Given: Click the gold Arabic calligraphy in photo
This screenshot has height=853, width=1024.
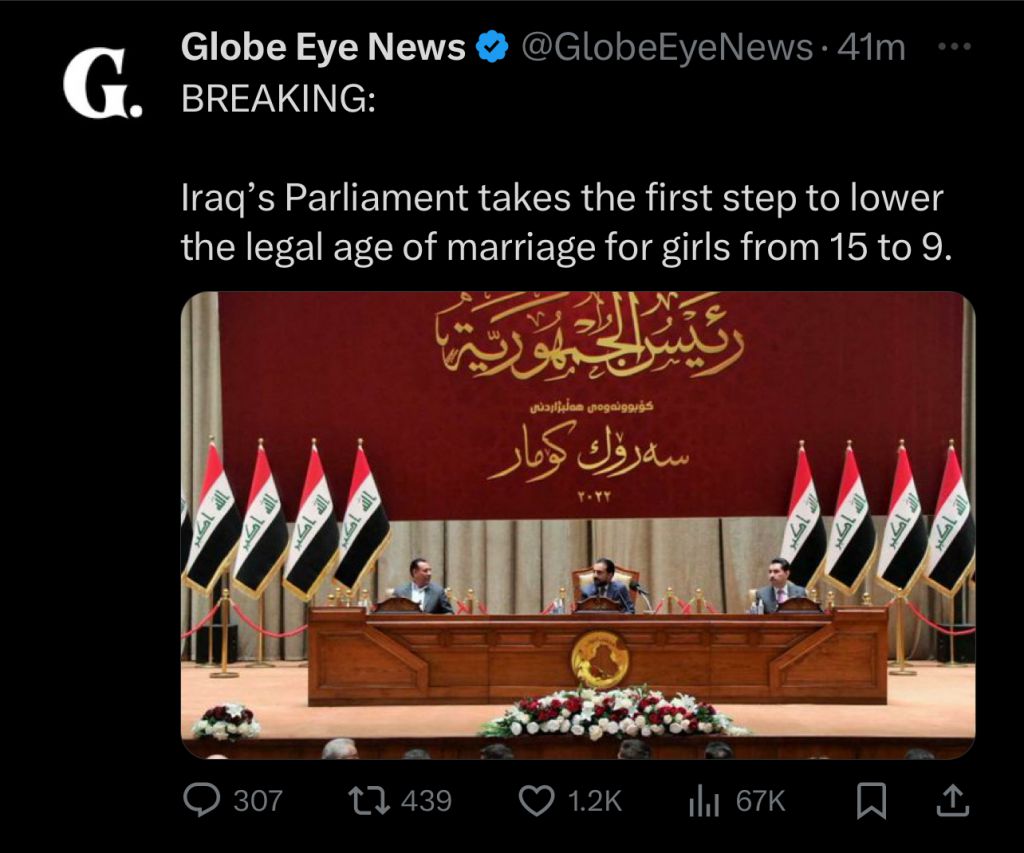Looking at the screenshot, I should (x=591, y=337).
